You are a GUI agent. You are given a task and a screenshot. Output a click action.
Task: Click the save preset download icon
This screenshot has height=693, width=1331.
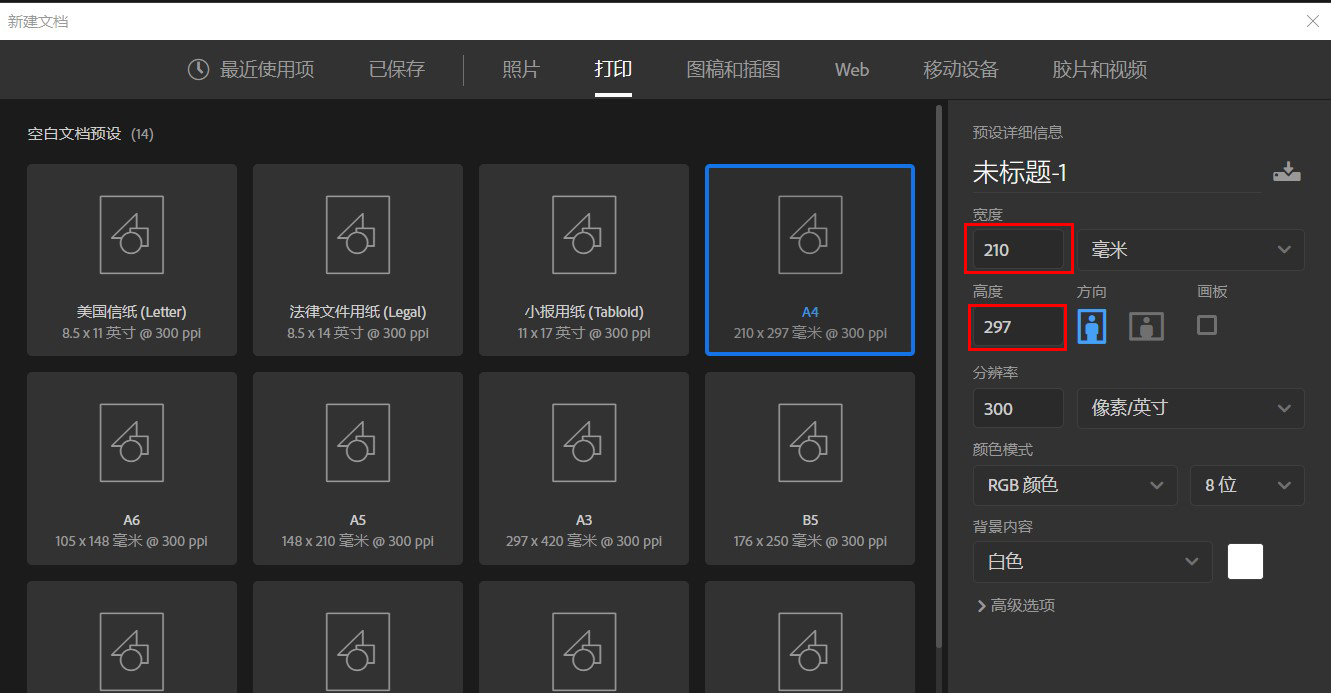[x=1287, y=171]
